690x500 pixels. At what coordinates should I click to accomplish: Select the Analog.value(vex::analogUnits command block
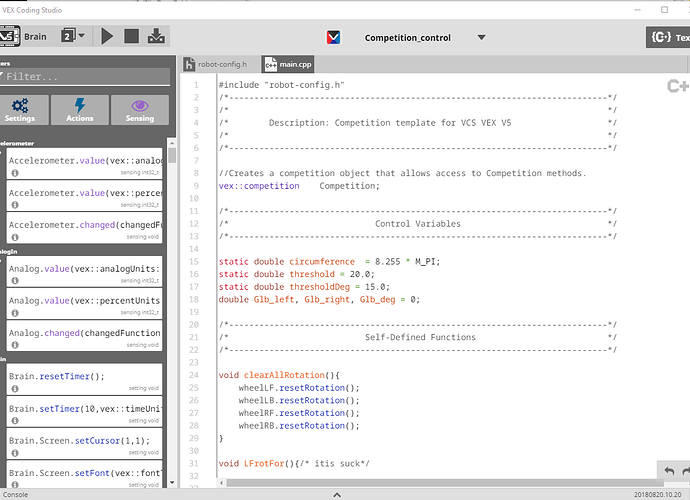(x=84, y=271)
